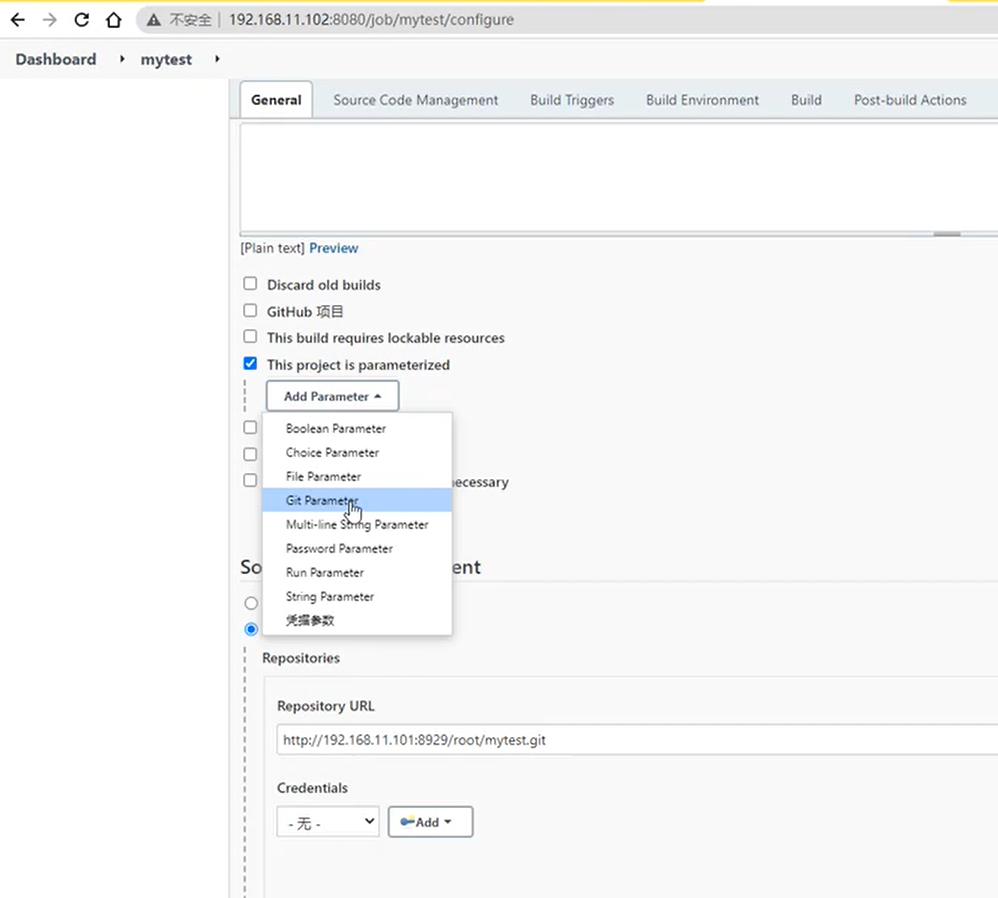Choose Choice Parameter from the menu
The height and width of the screenshot is (898, 998).
[x=357, y=453]
